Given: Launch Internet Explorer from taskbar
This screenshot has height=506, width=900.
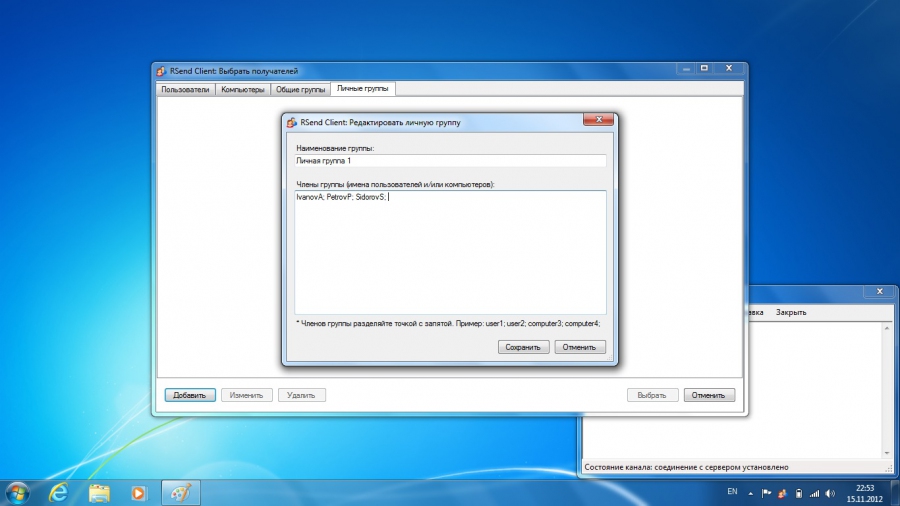Looking at the screenshot, I should tap(59, 493).
